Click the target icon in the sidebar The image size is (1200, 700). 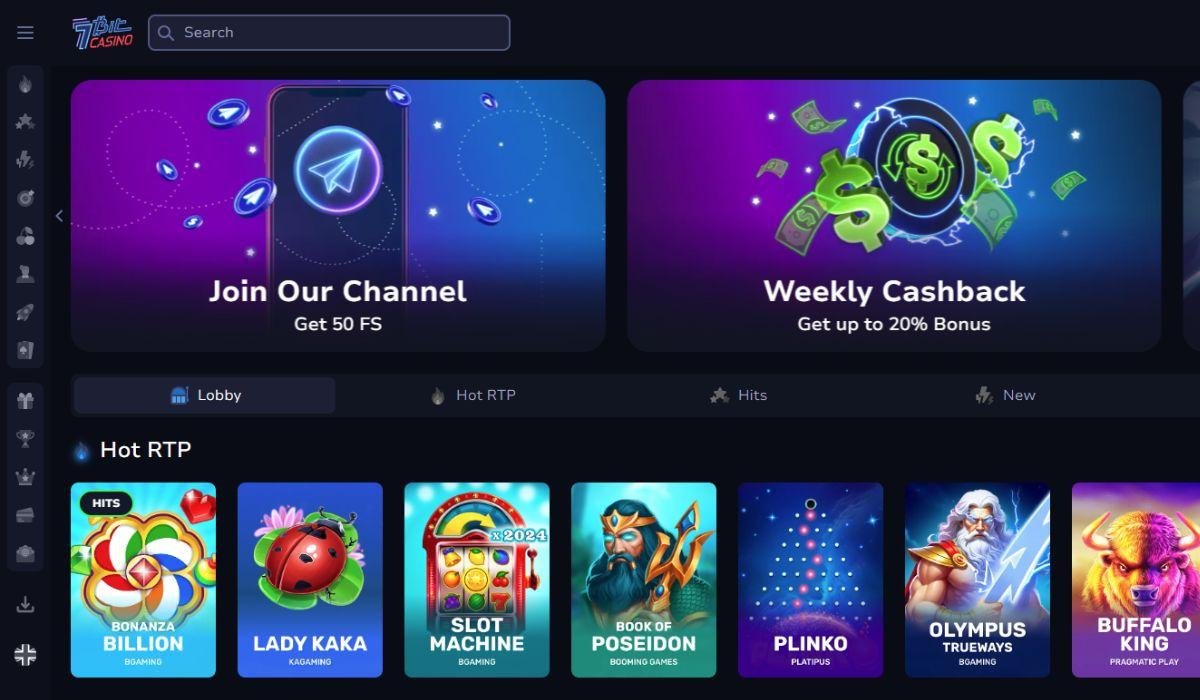coord(25,198)
